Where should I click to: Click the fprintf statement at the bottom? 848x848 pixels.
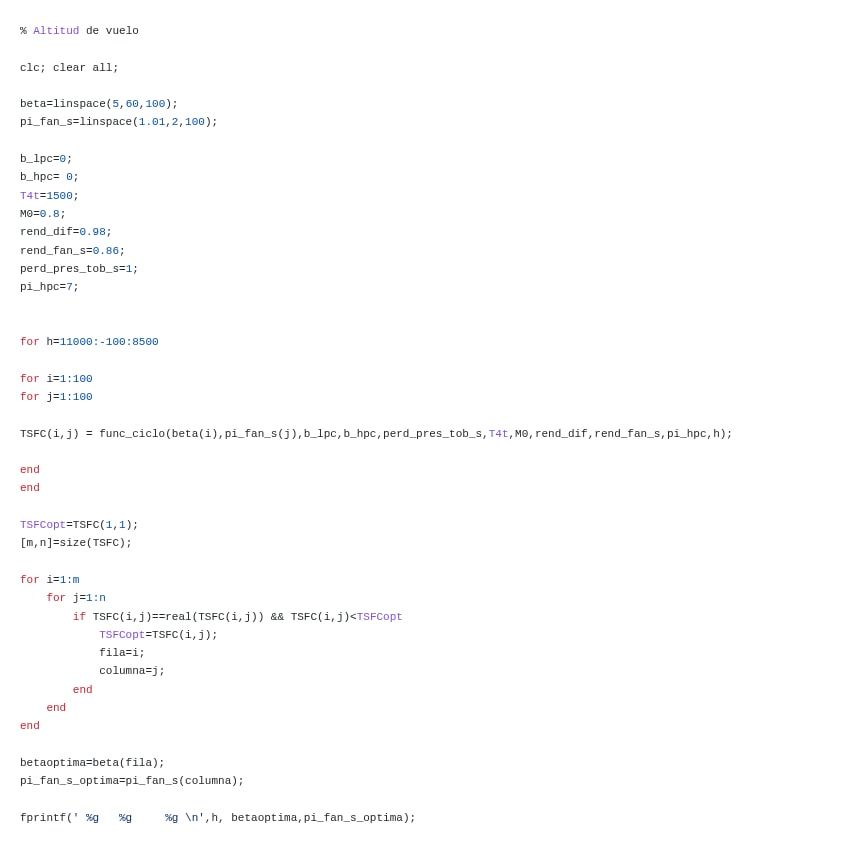217,818
